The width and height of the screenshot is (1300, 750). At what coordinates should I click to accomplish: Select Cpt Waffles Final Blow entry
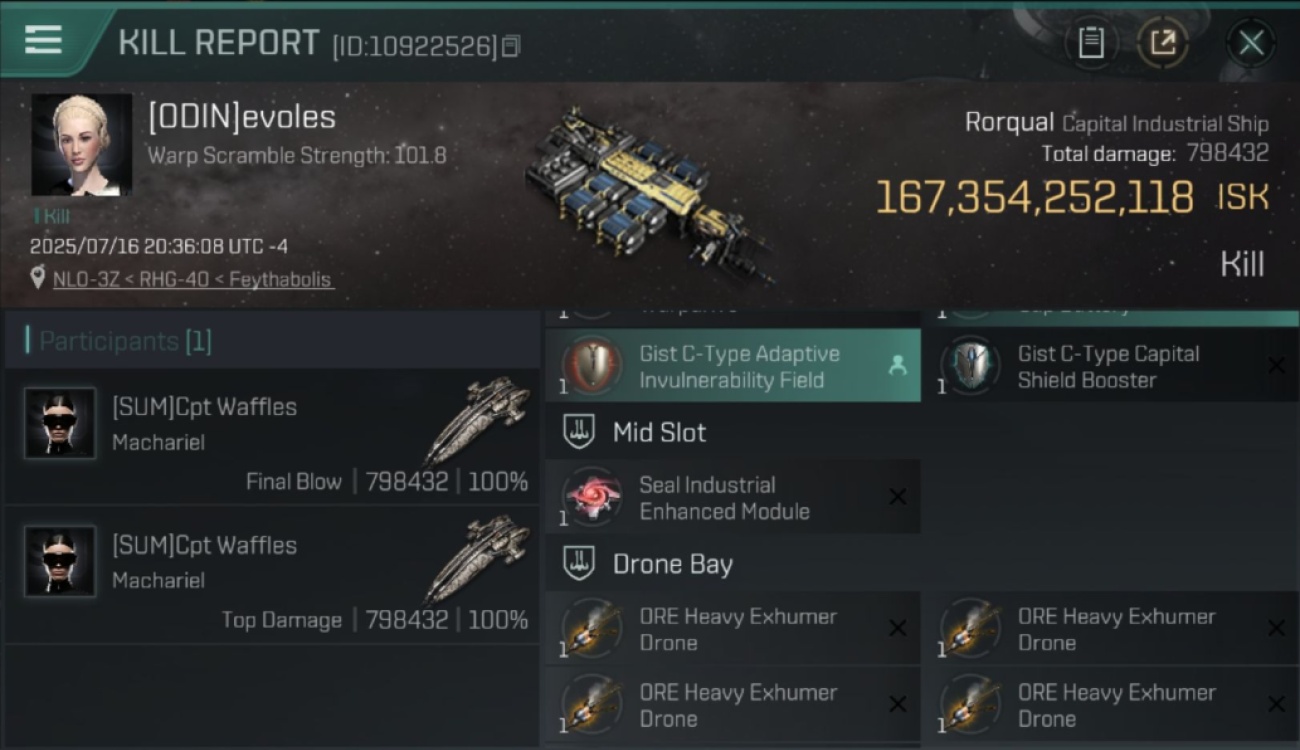pos(271,437)
